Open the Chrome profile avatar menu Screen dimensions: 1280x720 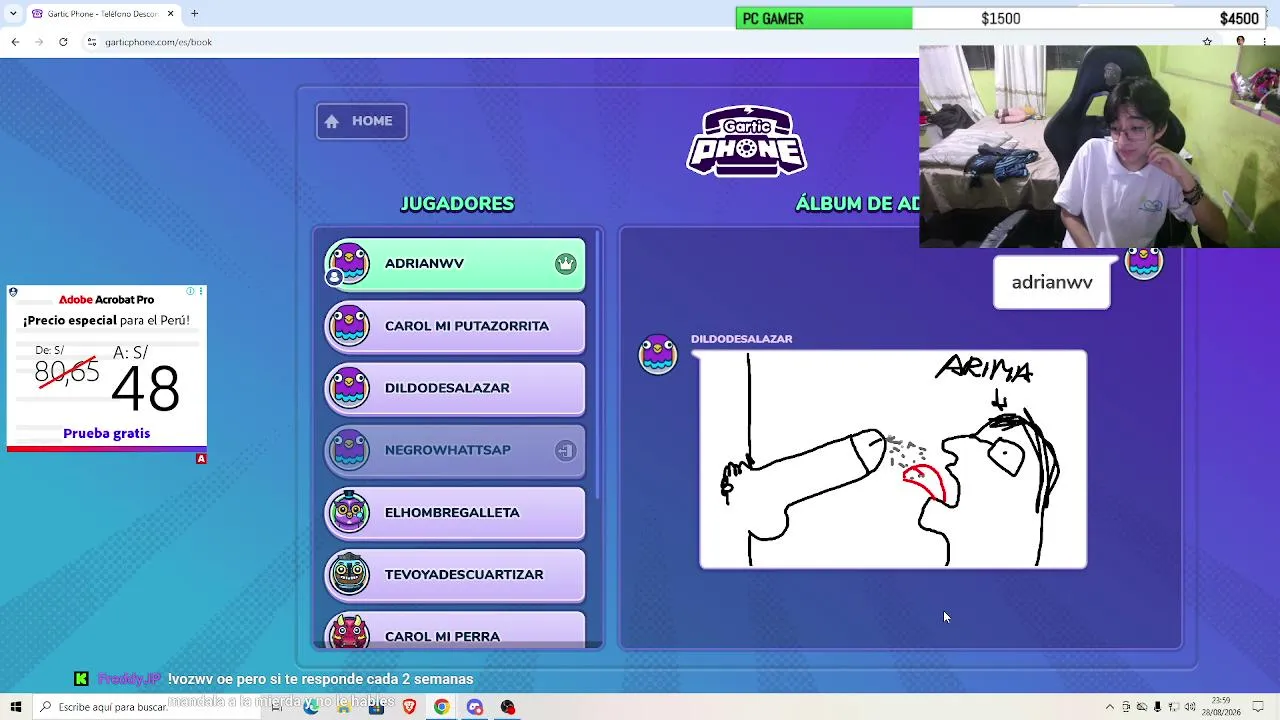coord(1241,42)
